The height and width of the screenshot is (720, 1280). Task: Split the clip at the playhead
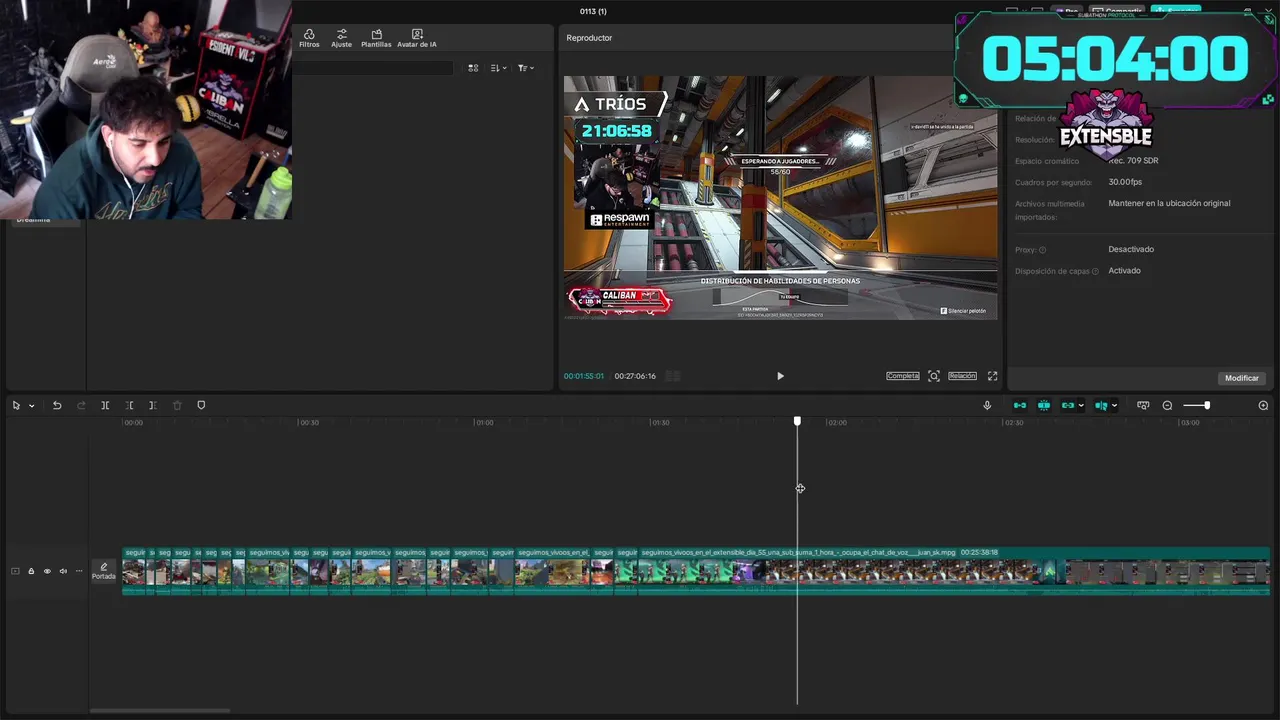click(105, 405)
